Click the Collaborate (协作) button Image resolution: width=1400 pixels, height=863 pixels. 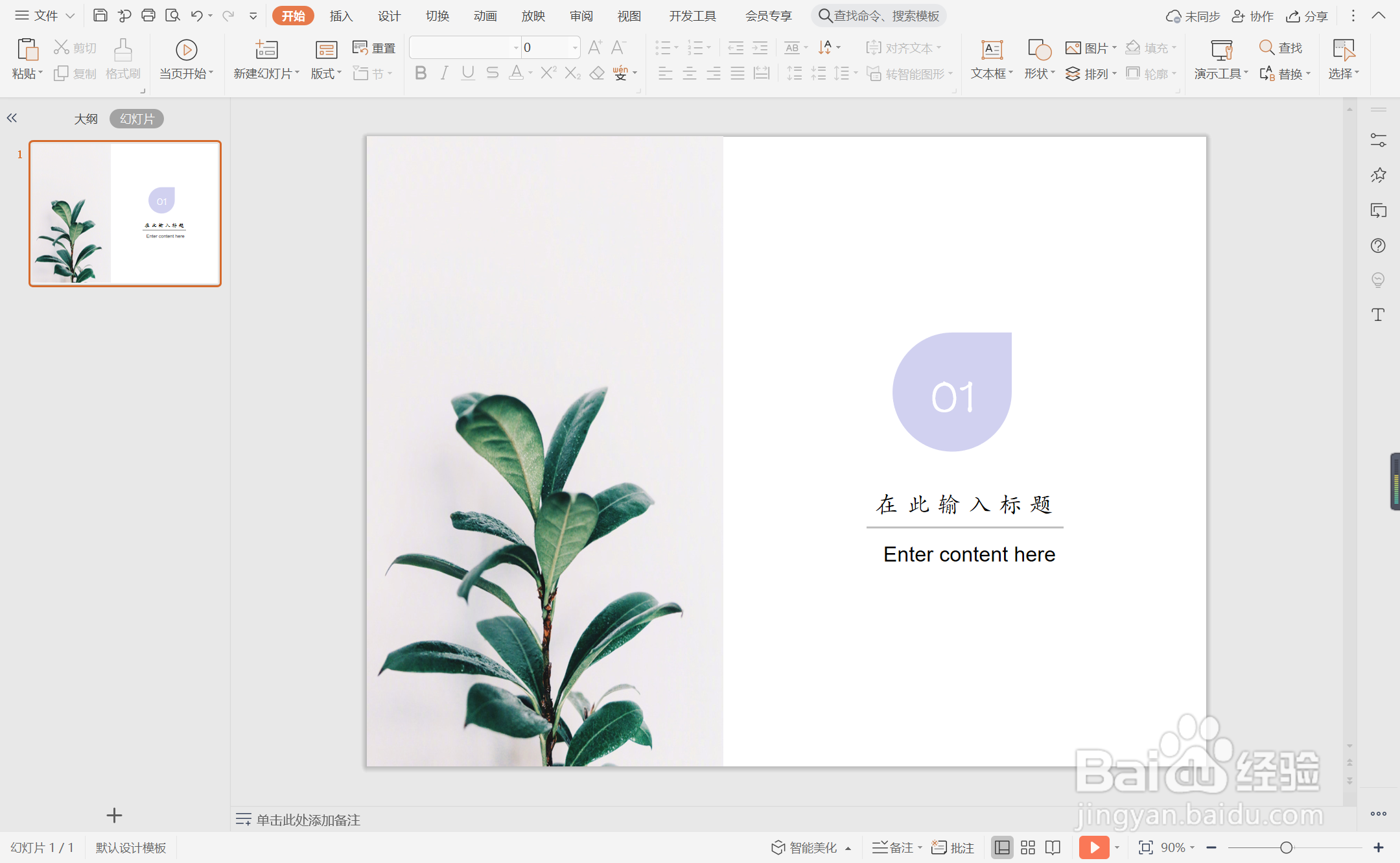(1253, 16)
